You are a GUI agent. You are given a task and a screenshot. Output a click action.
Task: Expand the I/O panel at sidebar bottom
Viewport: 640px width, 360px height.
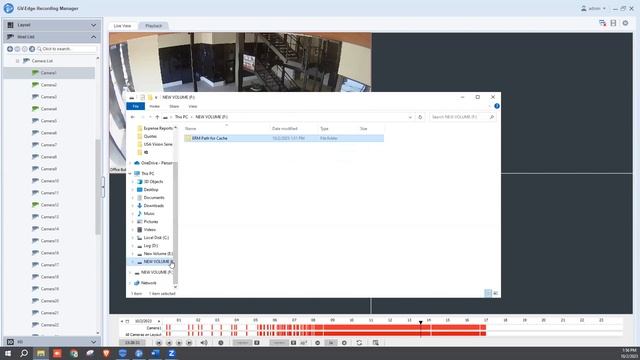(93, 342)
